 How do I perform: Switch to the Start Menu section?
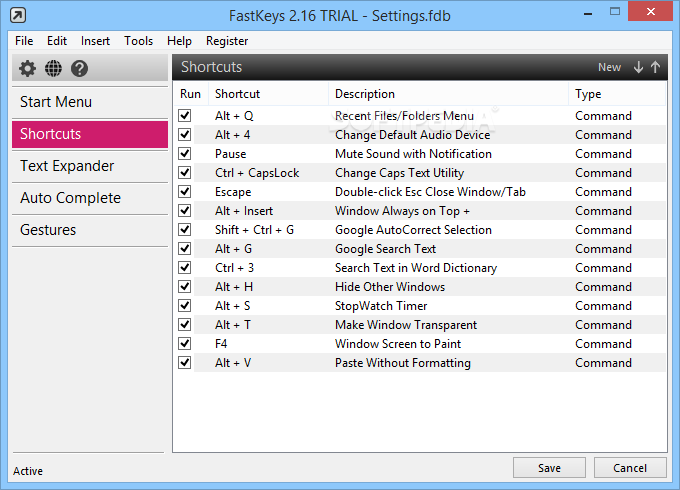tap(90, 102)
